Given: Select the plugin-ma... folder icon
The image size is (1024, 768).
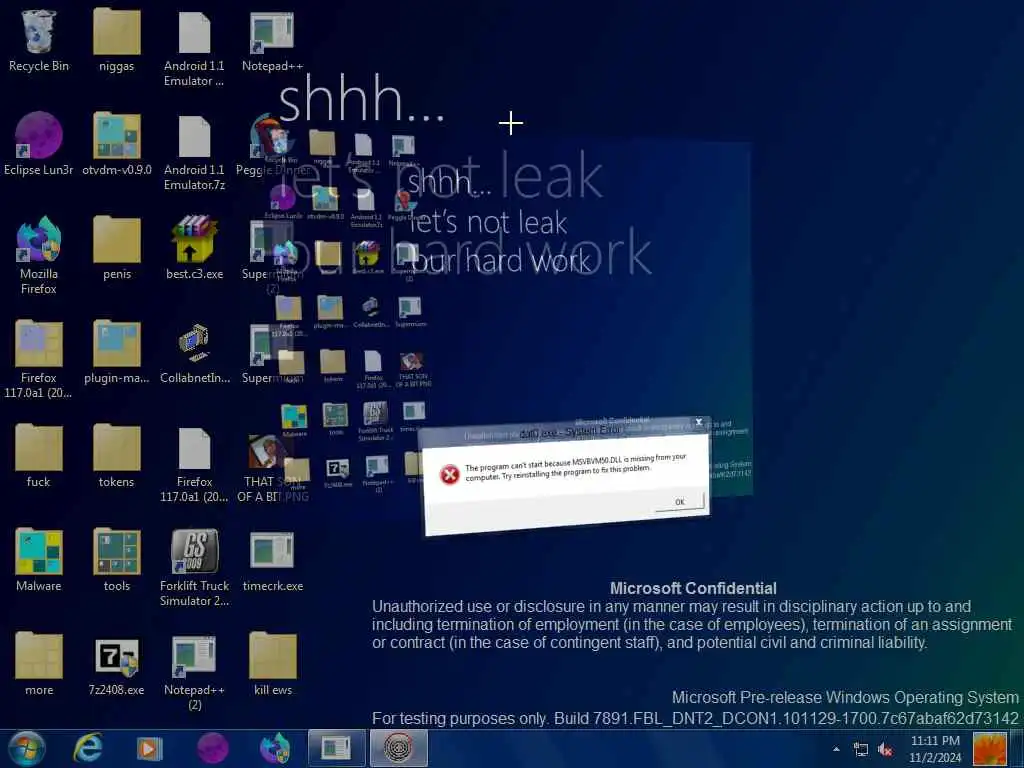Looking at the screenshot, I should [116, 351].
